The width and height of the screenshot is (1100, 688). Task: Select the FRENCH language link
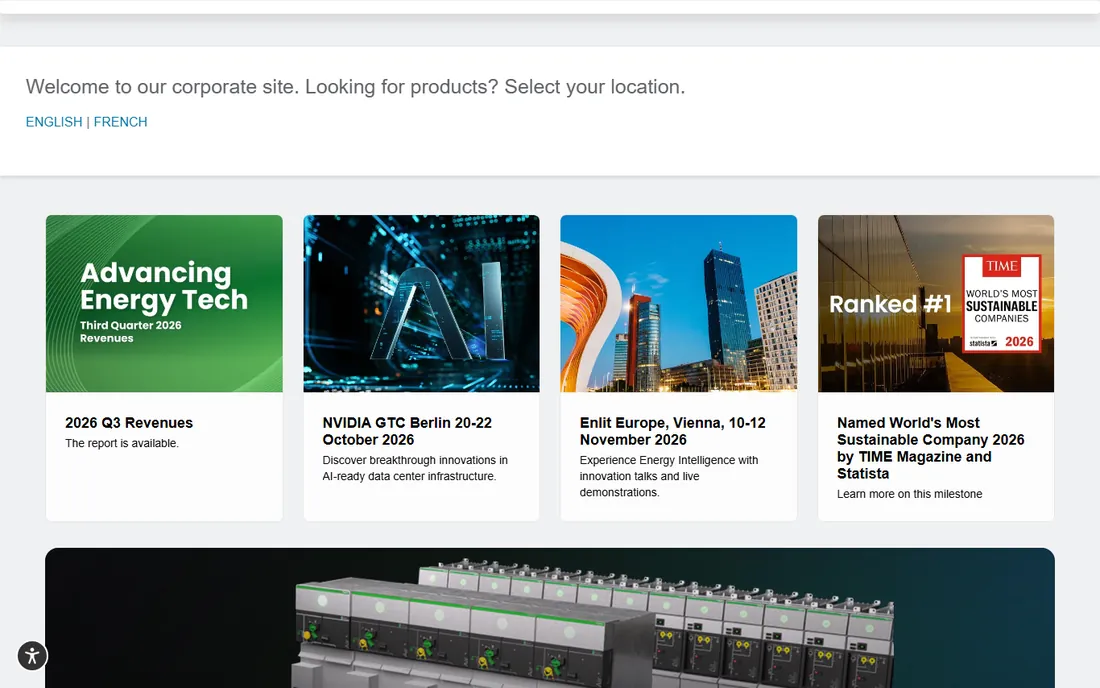(x=121, y=122)
